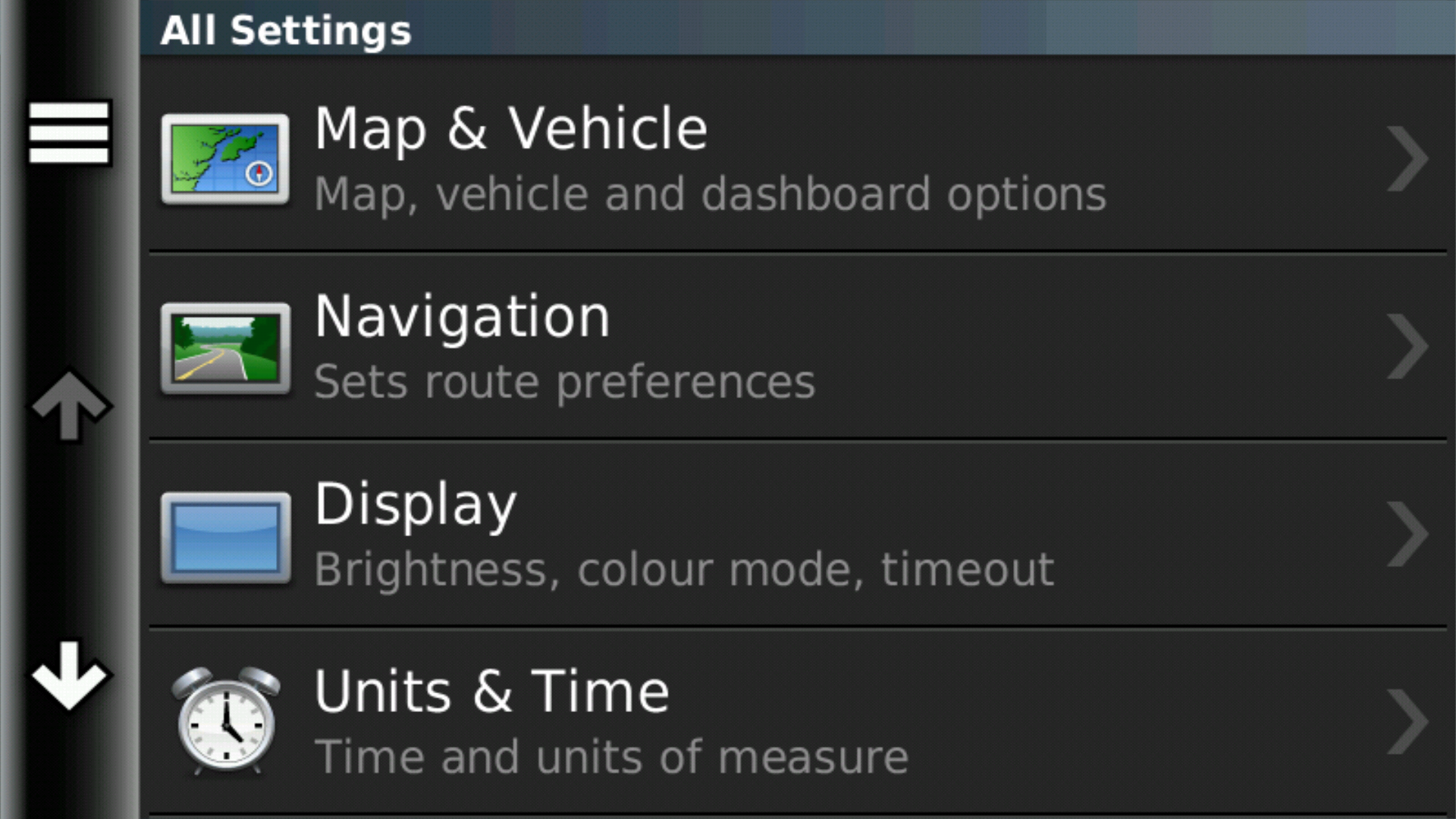Click 'Time and units of measure' text
This screenshot has height=819, width=1456.
pos(612,757)
